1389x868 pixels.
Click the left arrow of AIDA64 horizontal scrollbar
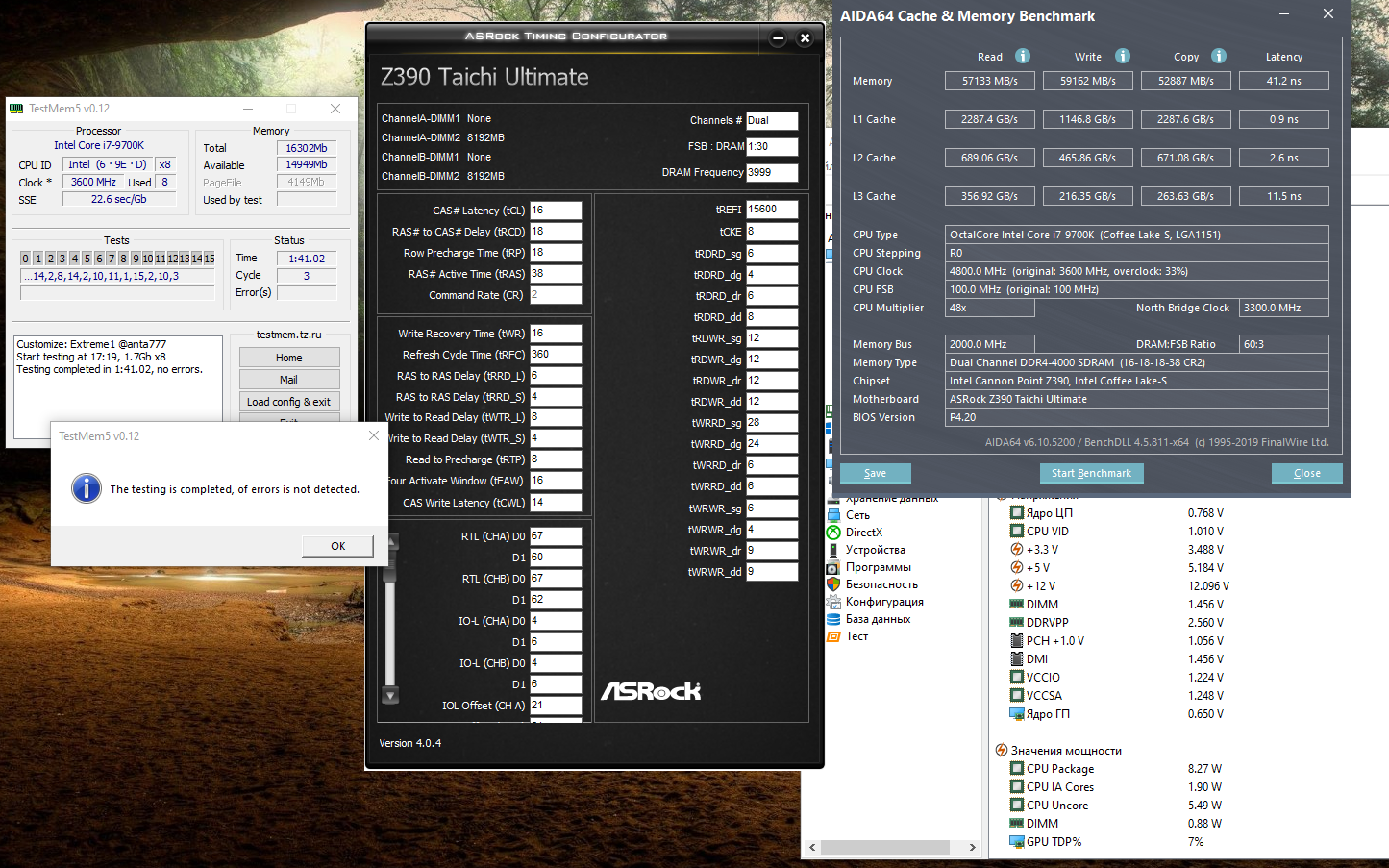(x=812, y=847)
